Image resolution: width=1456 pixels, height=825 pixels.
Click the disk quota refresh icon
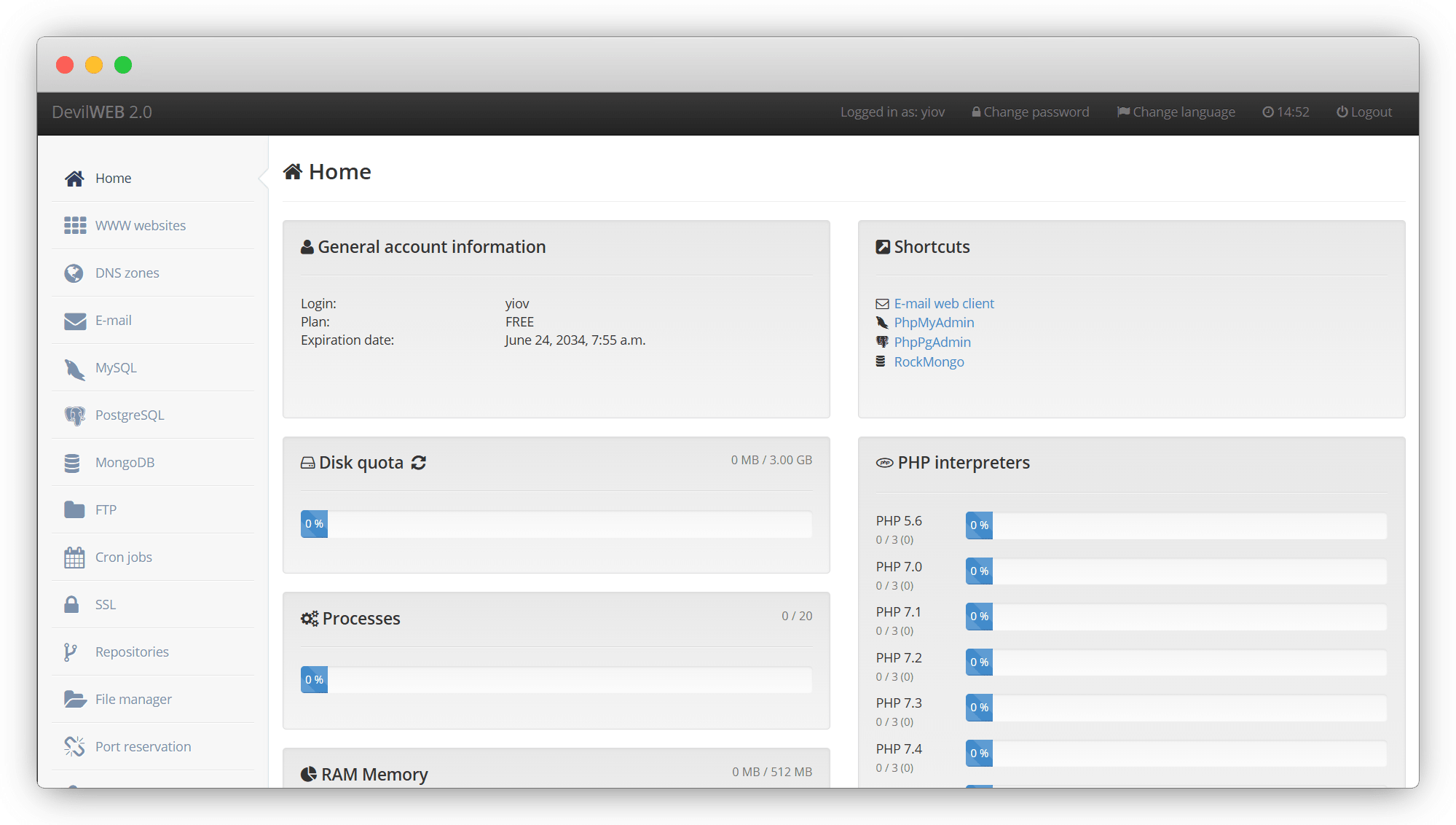[419, 463]
